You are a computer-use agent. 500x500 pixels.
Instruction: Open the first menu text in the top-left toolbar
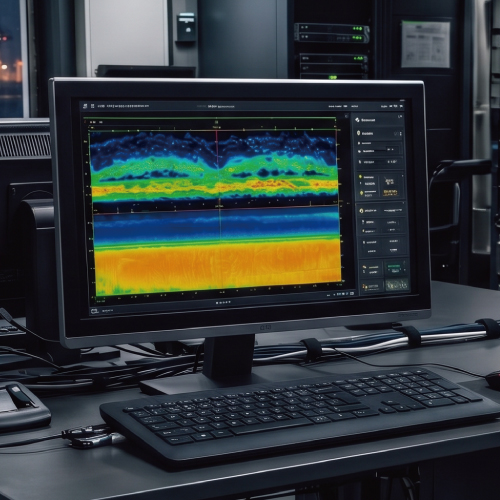(x=101, y=106)
